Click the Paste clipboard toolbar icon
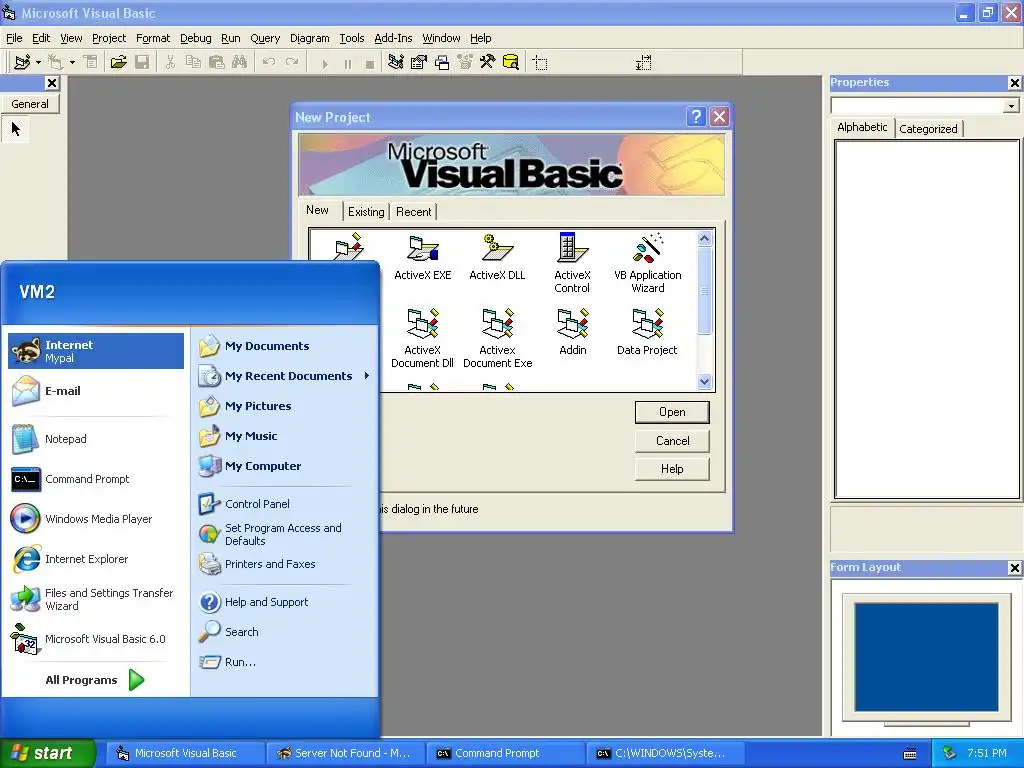 coord(216,62)
